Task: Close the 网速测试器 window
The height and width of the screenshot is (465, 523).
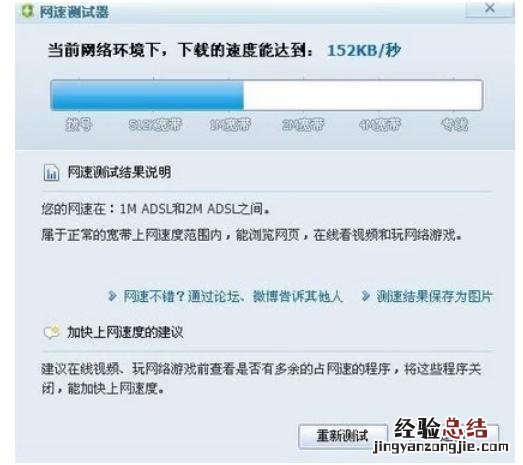Action: [489, 8]
